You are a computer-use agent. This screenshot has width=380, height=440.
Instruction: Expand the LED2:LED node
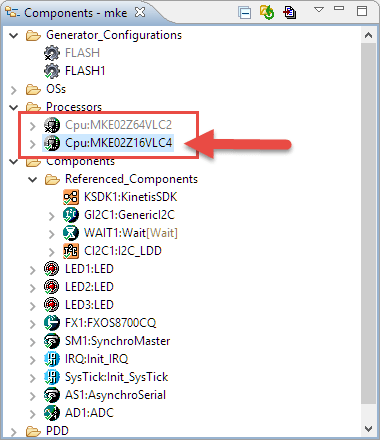(32, 288)
